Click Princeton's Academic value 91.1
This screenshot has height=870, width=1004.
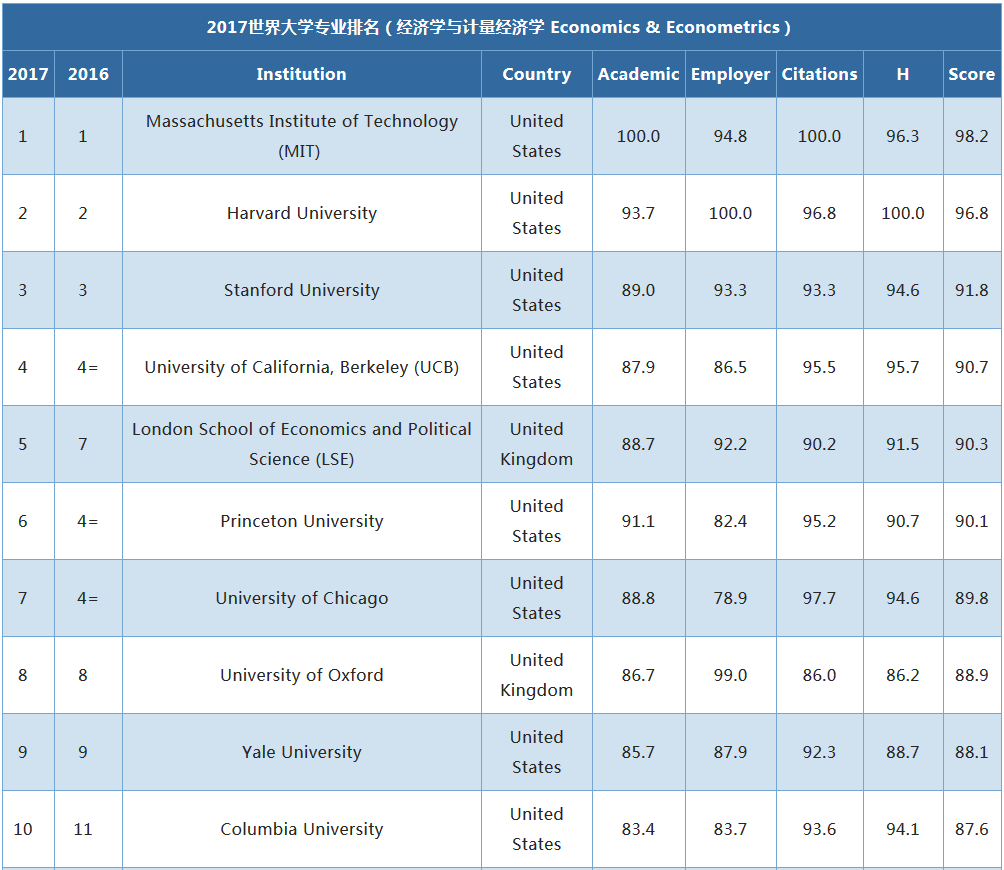638,521
